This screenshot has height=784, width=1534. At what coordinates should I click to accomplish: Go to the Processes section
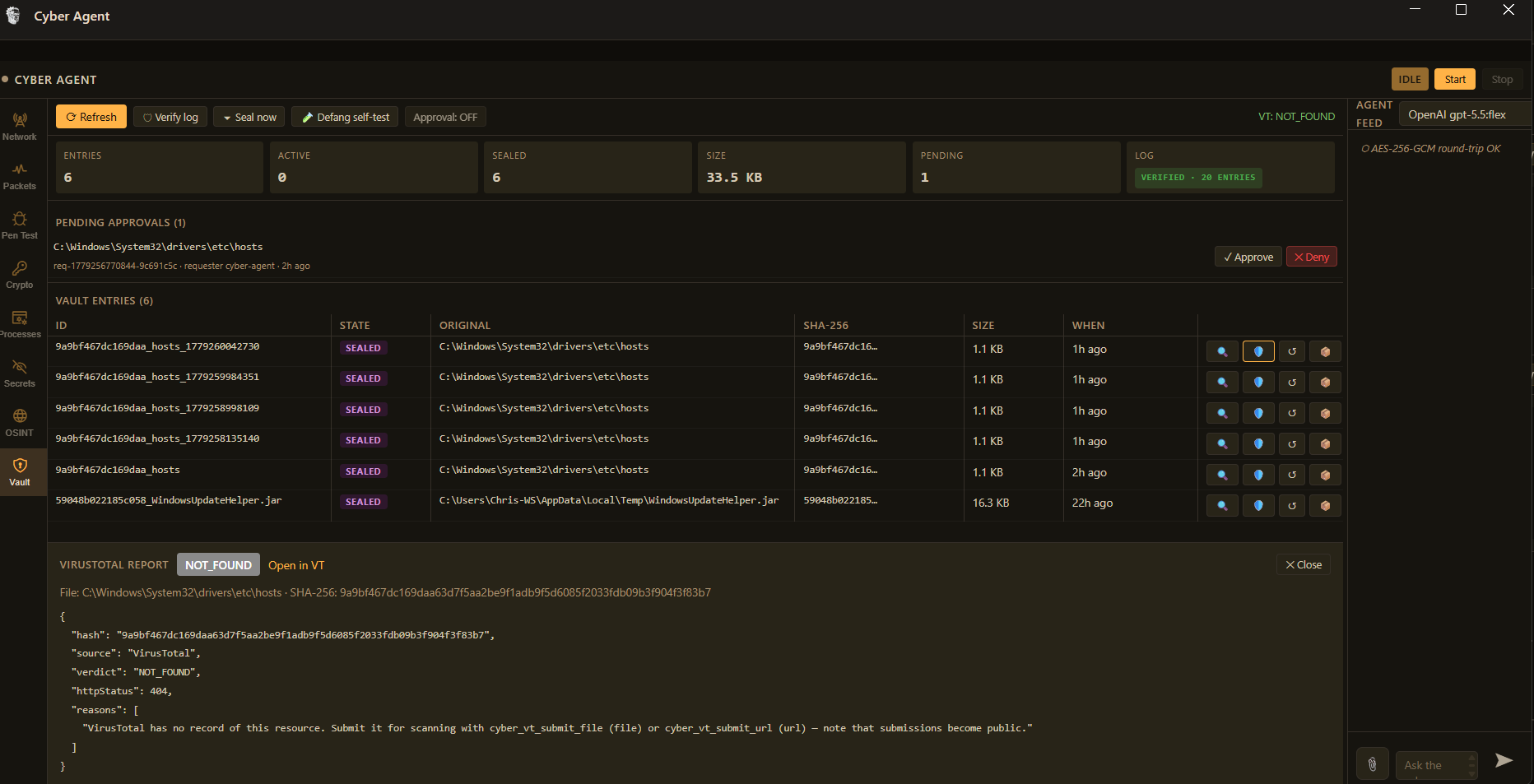[x=20, y=324]
